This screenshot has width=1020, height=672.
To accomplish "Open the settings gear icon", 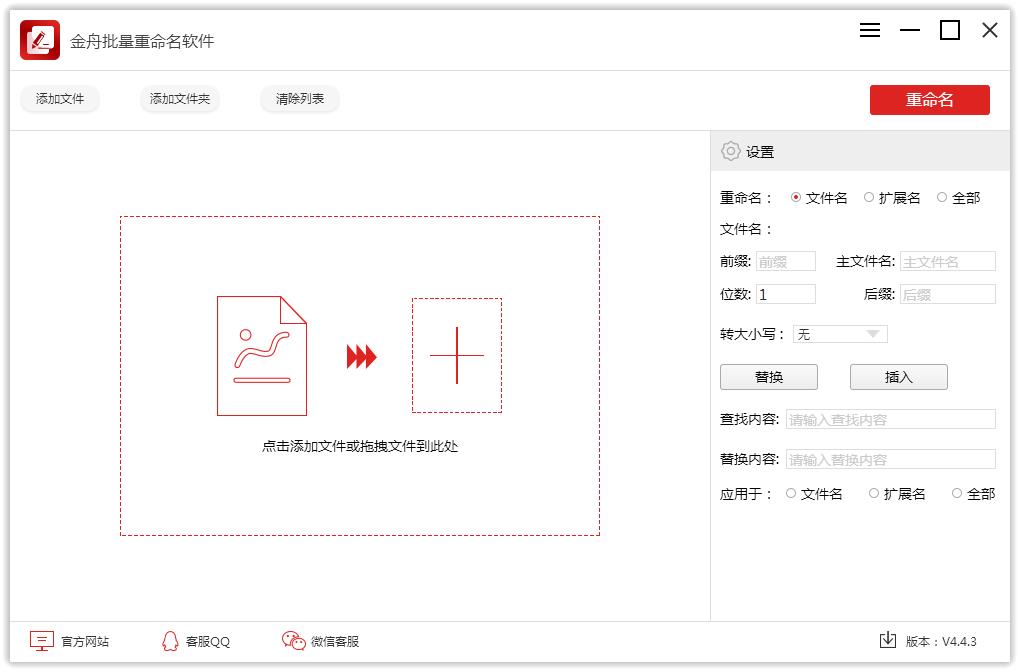I will [x=729, y=150].
